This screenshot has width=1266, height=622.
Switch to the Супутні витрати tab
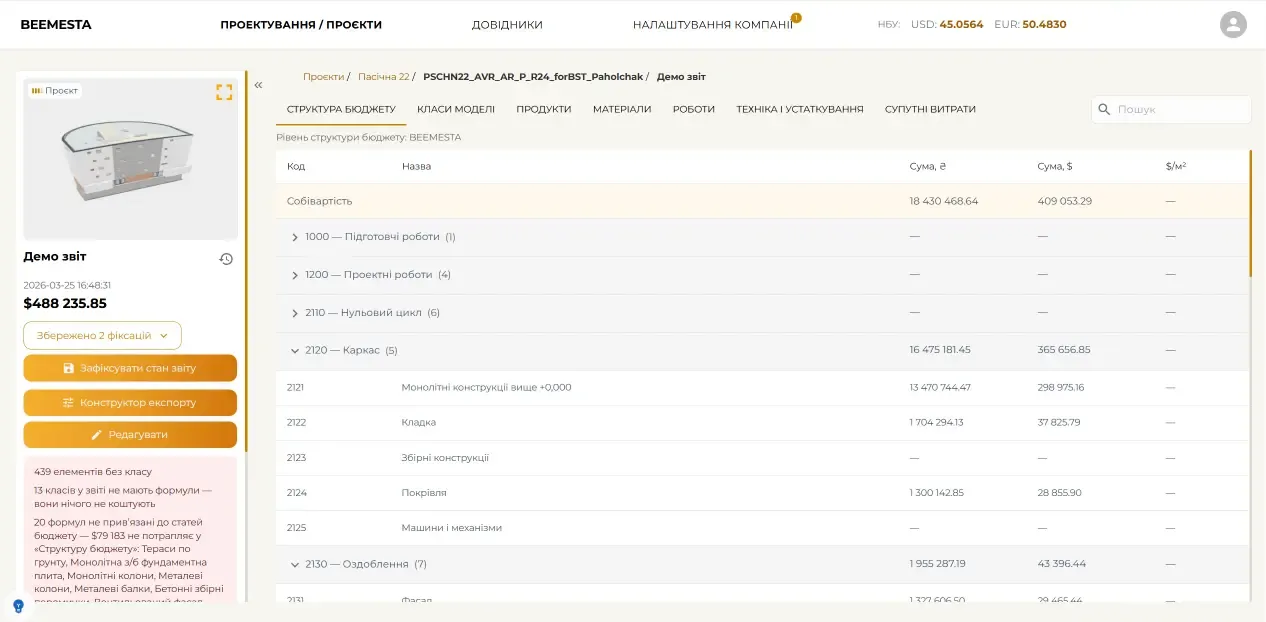[930, 109]
